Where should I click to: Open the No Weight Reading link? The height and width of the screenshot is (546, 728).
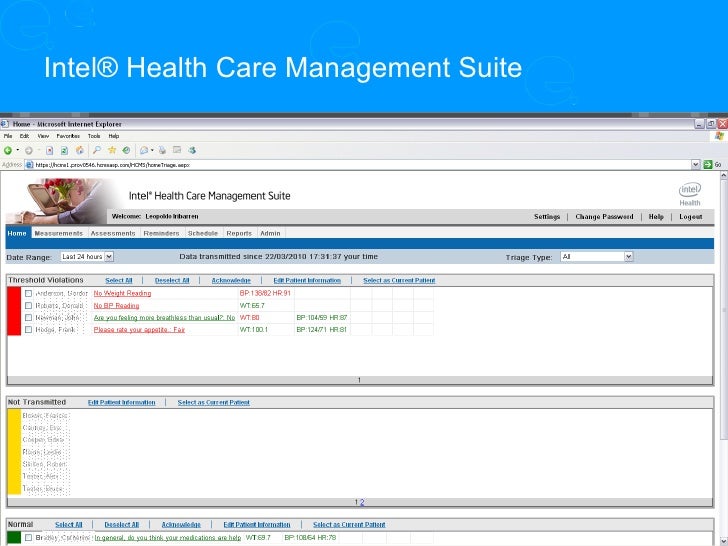122,293
